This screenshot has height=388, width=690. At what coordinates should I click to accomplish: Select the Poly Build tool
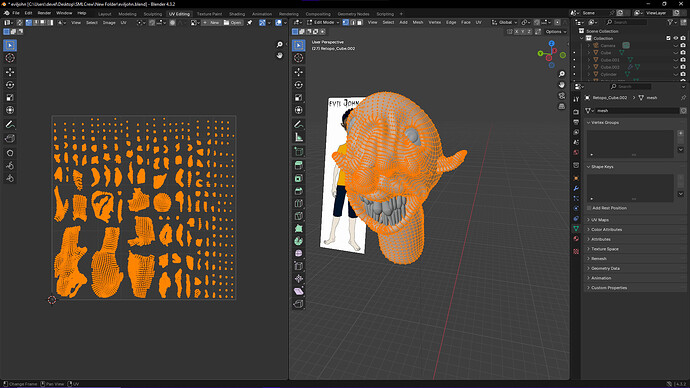(x=298, y=228)
